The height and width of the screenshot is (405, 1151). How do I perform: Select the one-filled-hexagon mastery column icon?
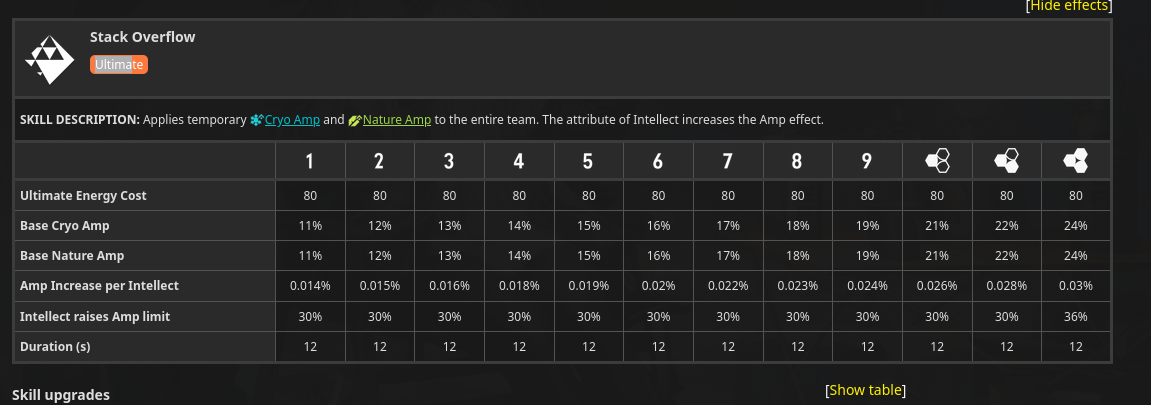(937, 161)
